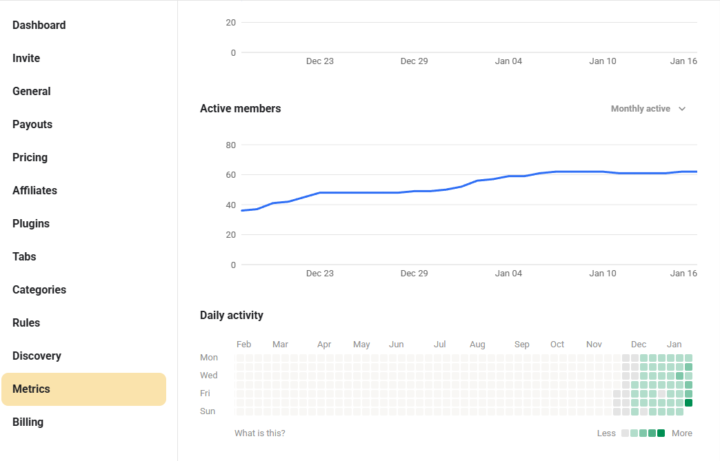The height and width of the screenshot is (461, 720).
Task: Switch to the Tabs settings
Action: [x=24, y=256]
